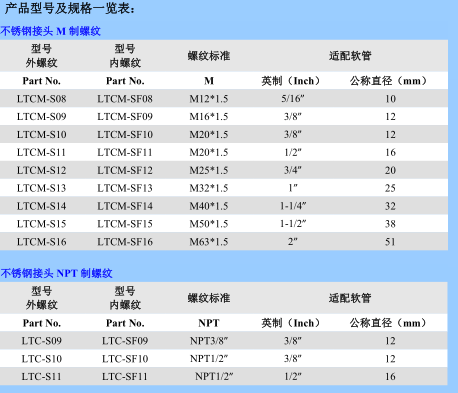Select M20*1.5 in the LTCM-S10 row
The height and width of the screenshot is (393, 458).
209,135
